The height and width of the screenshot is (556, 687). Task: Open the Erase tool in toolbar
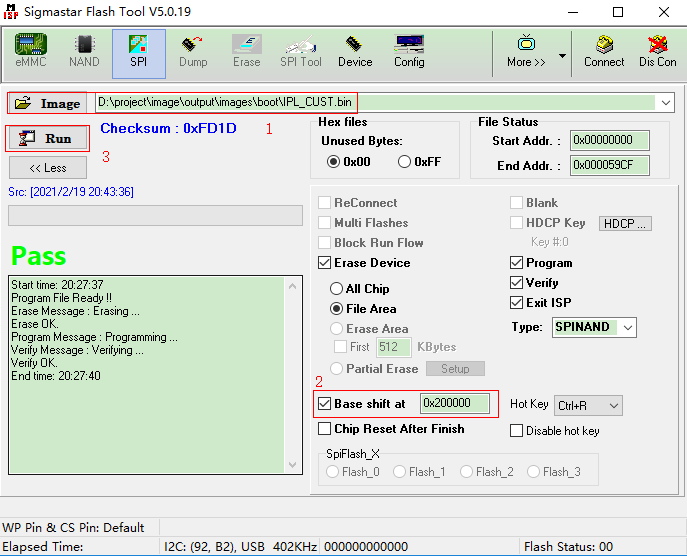(x=247, y=52)
